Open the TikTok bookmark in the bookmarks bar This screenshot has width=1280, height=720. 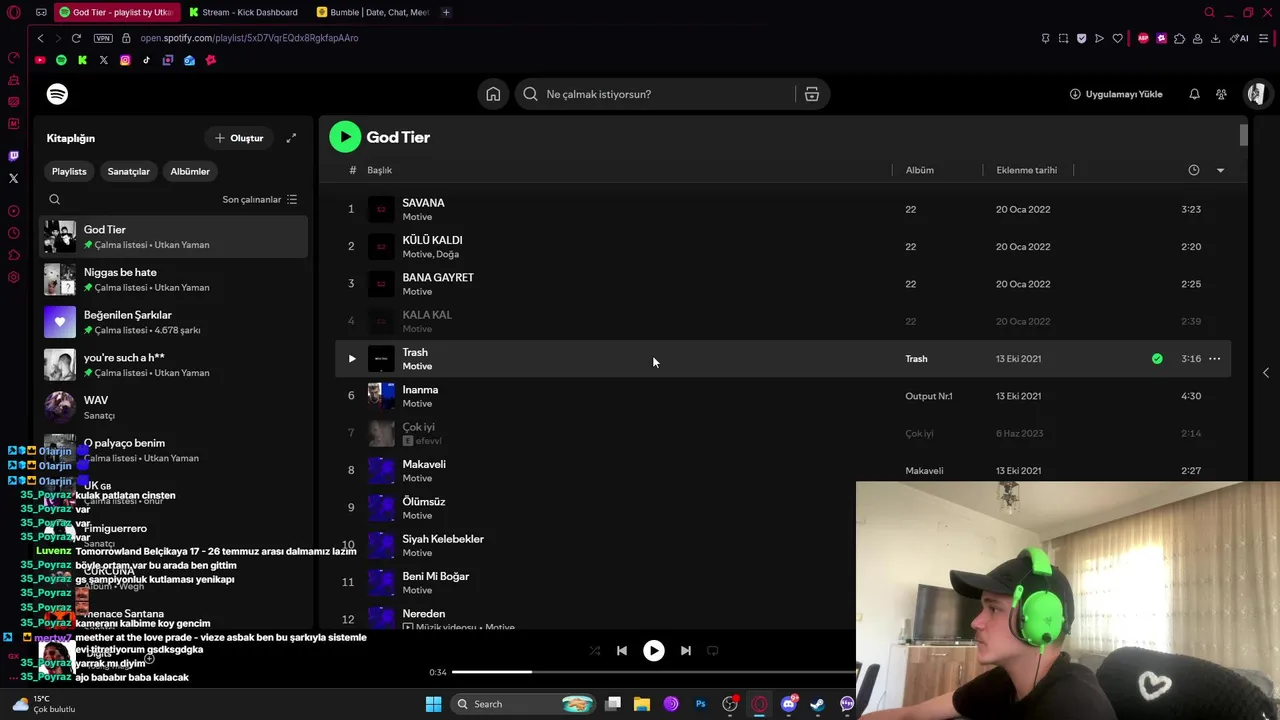(146, 60)
